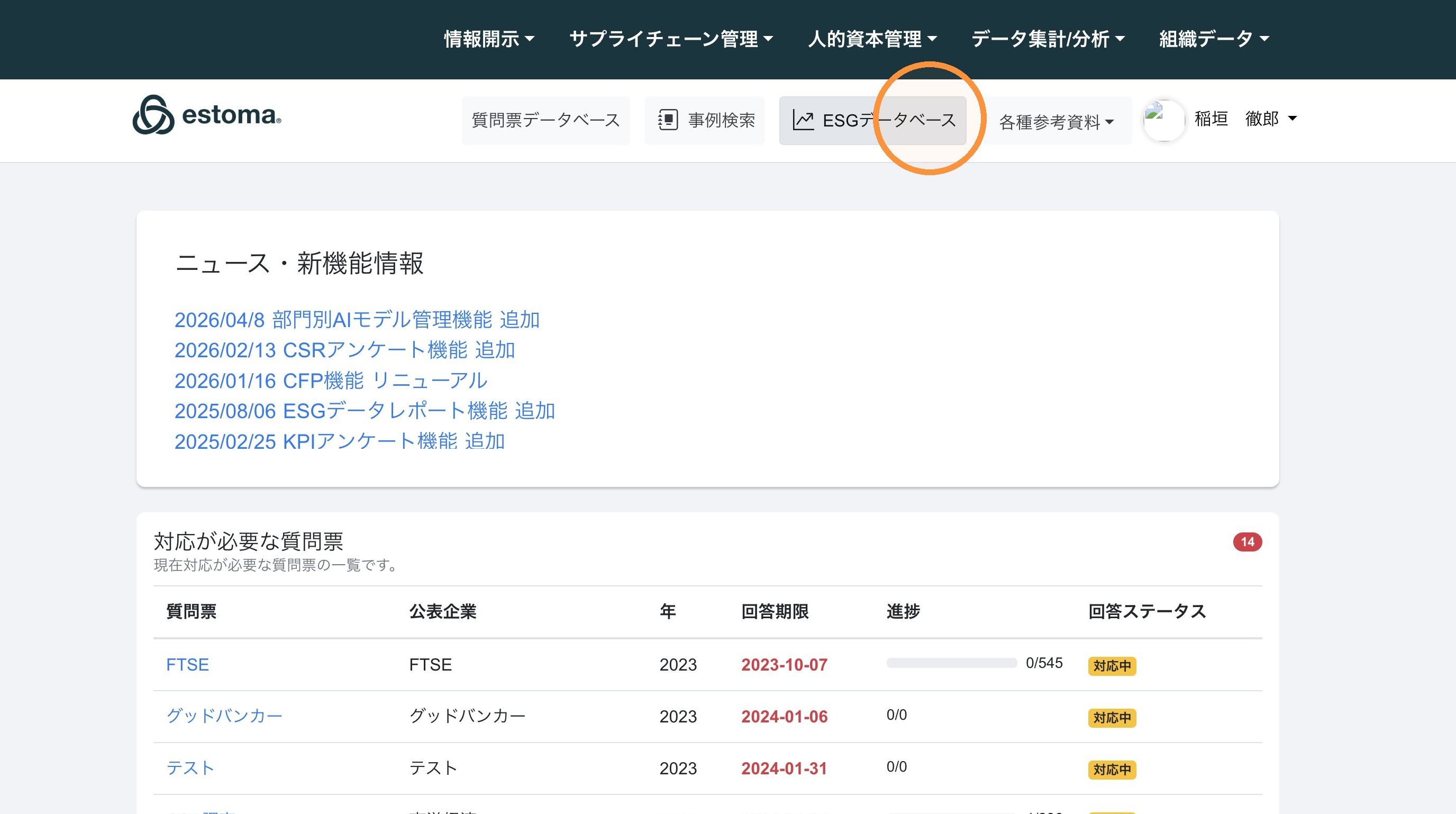The width and height of the screenshot is (1456, 814).
Task: Open the ESGデータレポート機能 追加 news link
Action: point(365,411)
